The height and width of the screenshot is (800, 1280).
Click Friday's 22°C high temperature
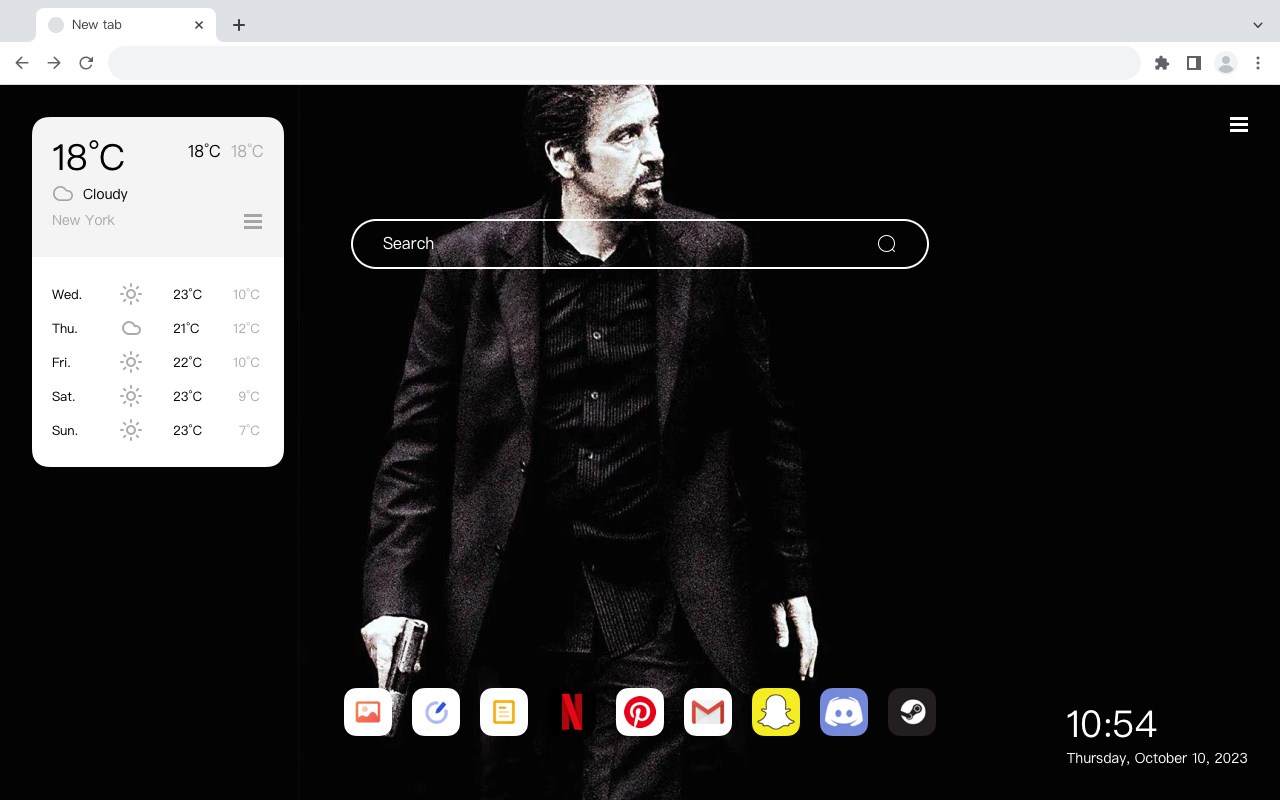coord(187,362)
